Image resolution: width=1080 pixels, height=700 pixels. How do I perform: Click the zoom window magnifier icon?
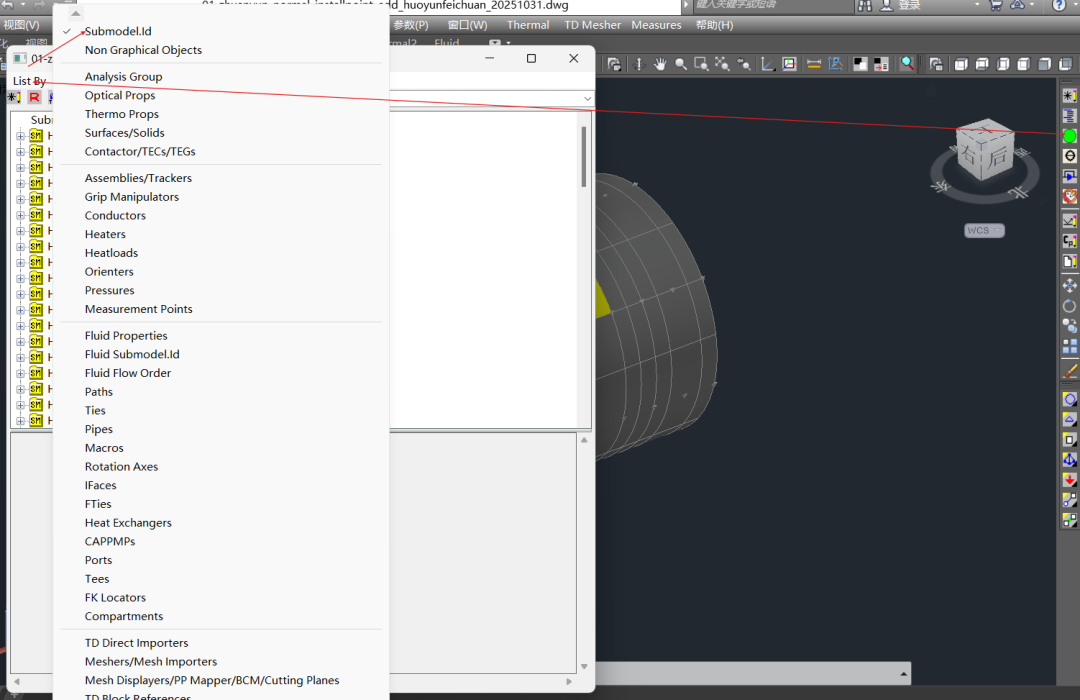702,64
